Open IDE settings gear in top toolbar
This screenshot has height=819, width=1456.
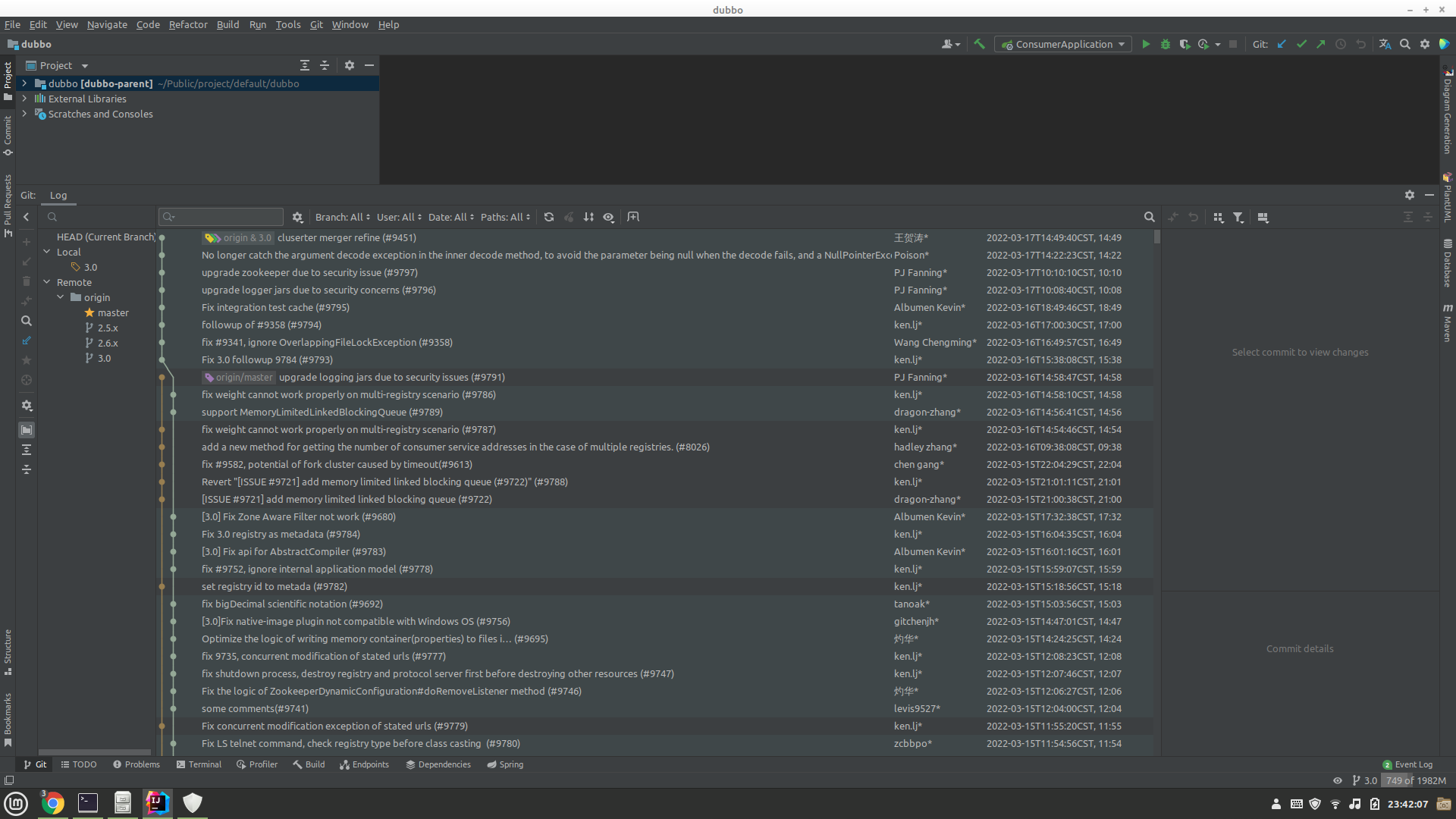click(1425, 44)
